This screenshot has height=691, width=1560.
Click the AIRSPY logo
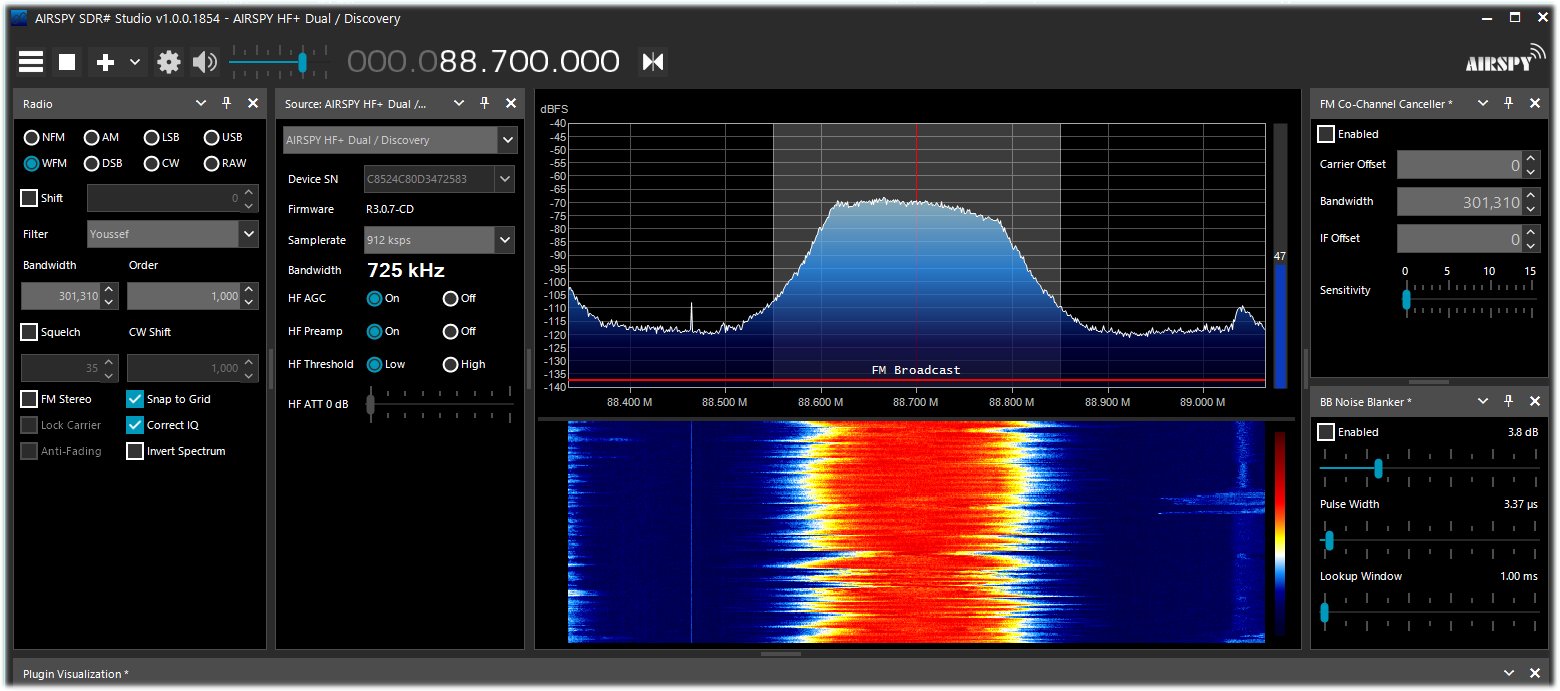(x=1503, y=61)
